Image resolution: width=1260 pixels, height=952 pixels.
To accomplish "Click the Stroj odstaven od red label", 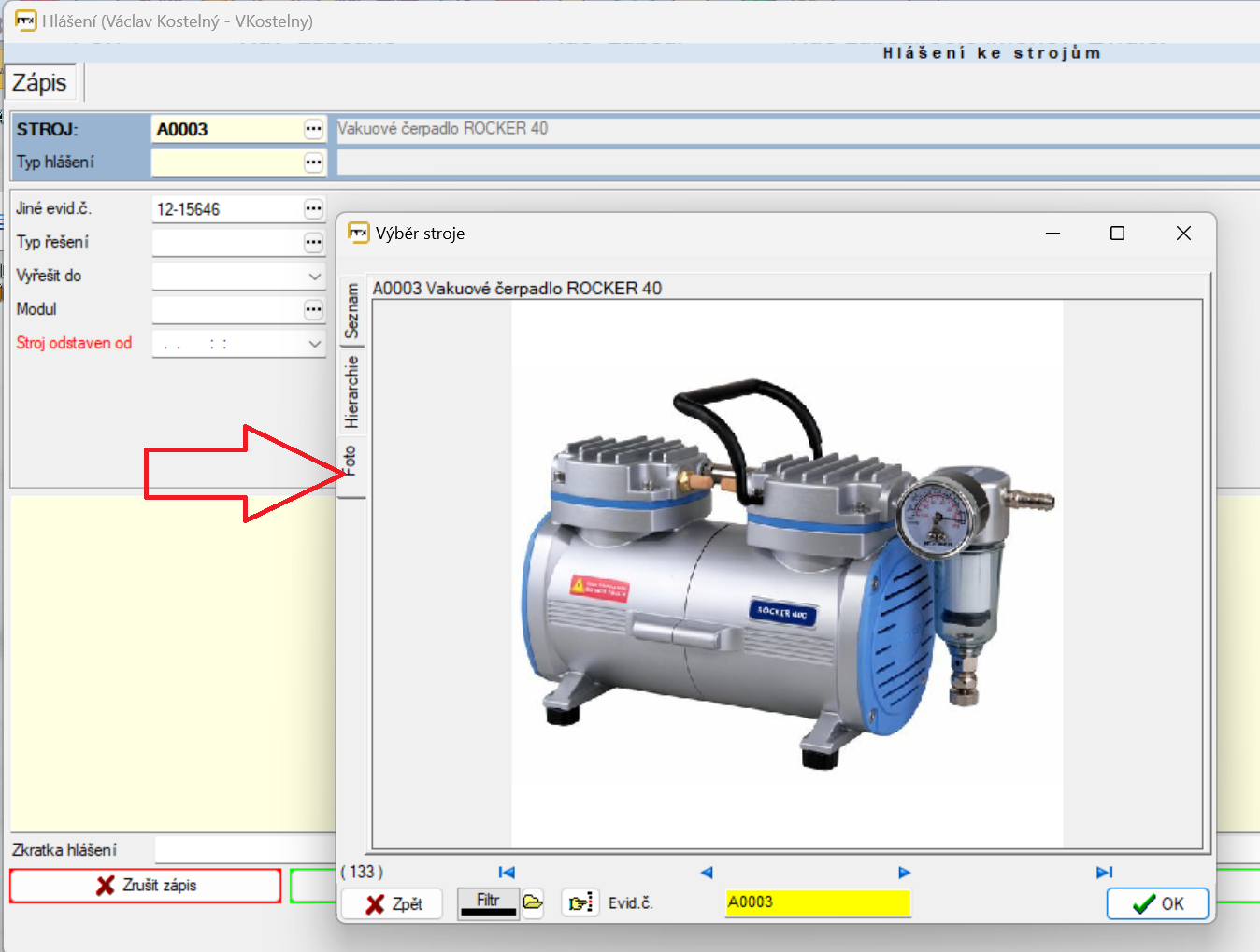I will (74, 343).
